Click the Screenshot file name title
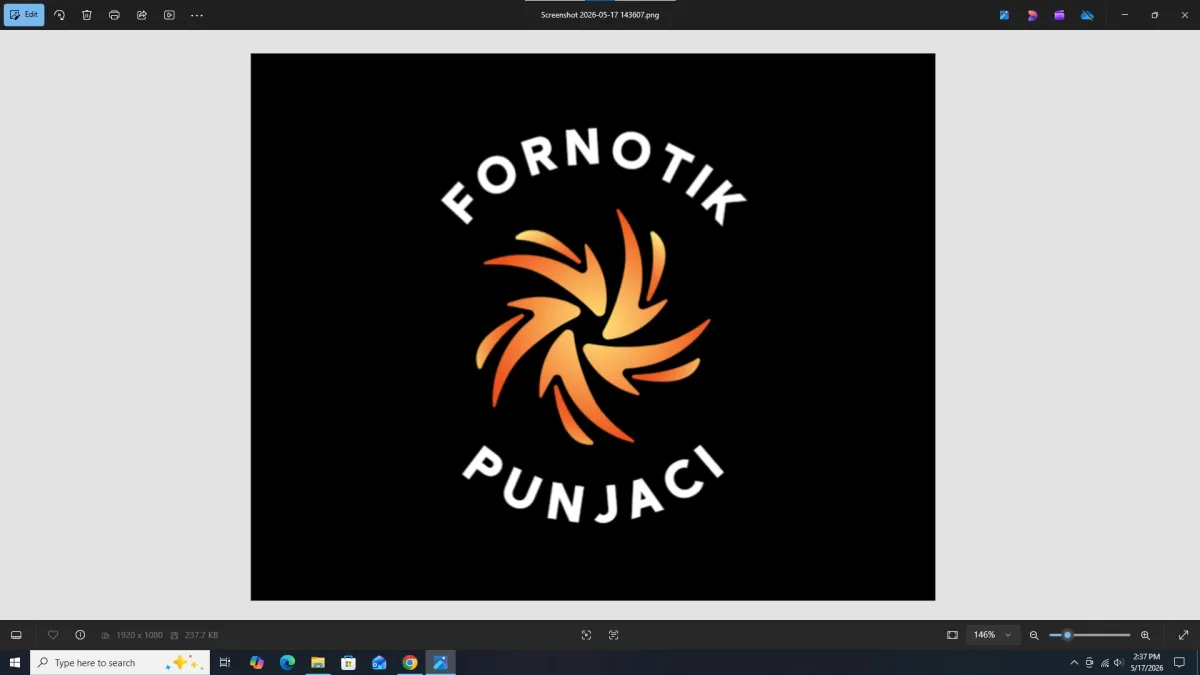Screen dimensions: 1200x675 (x=600, y=15)
